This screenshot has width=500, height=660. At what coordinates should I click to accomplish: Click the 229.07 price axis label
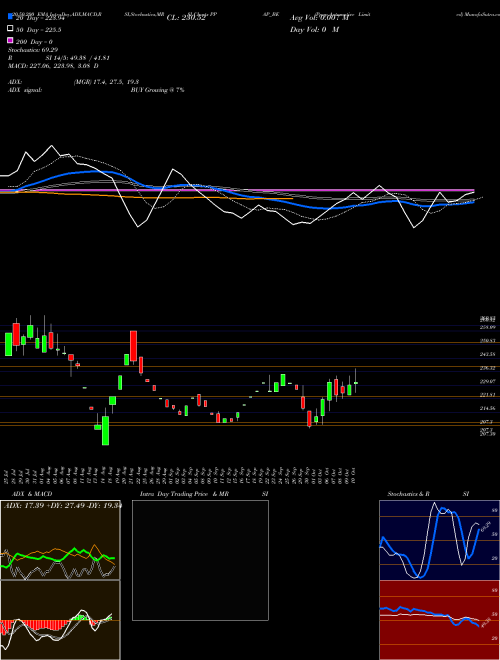click(x=487, y=381)
